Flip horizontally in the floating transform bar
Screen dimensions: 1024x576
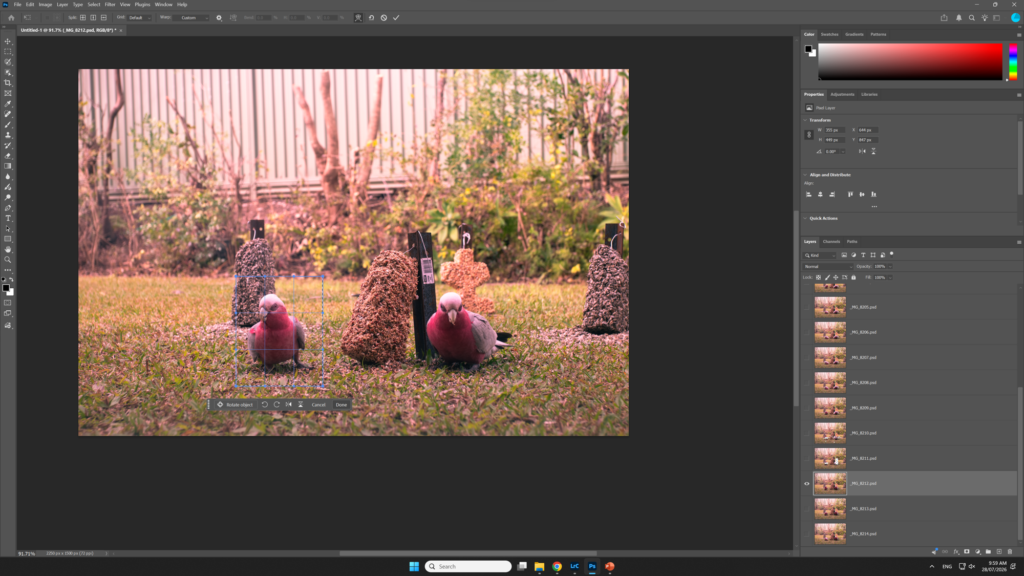pos(289,404)
